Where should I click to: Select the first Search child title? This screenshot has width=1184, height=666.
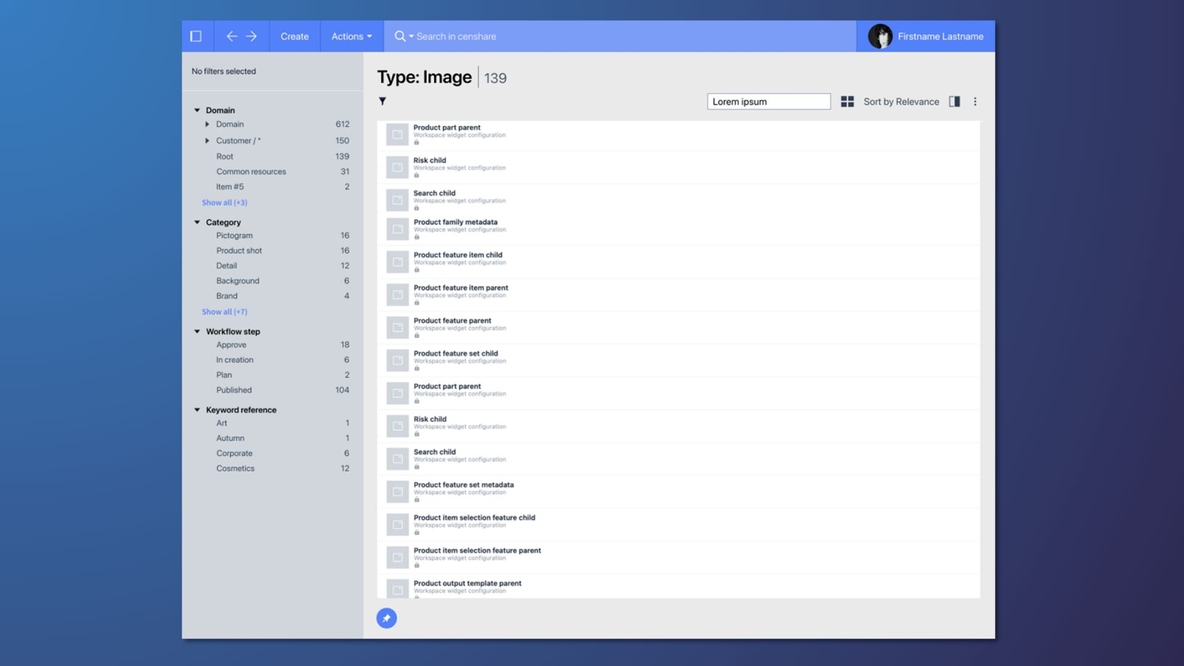(434, 193)
